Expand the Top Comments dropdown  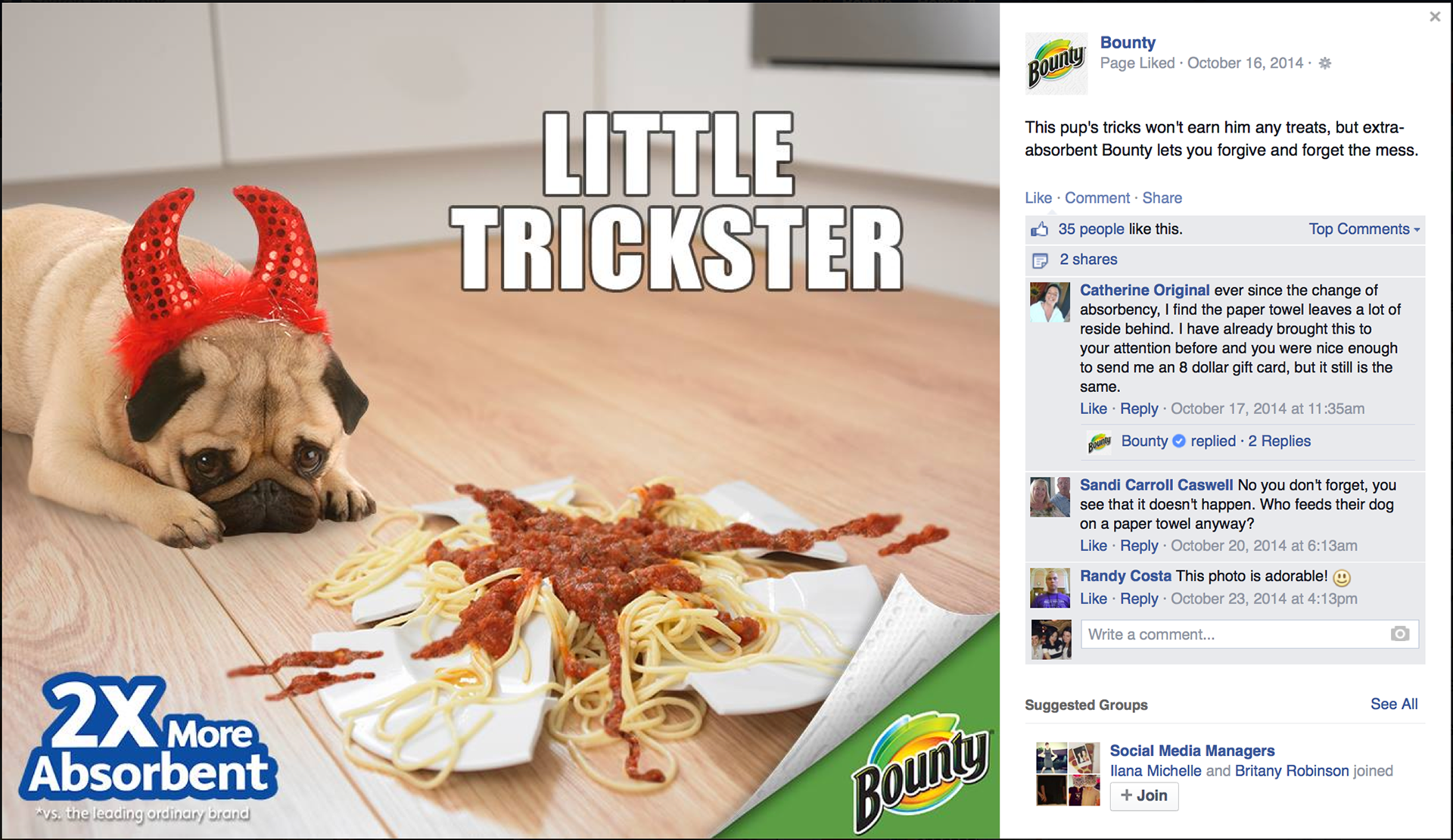pyautogui.click(x=1364, y=229)
